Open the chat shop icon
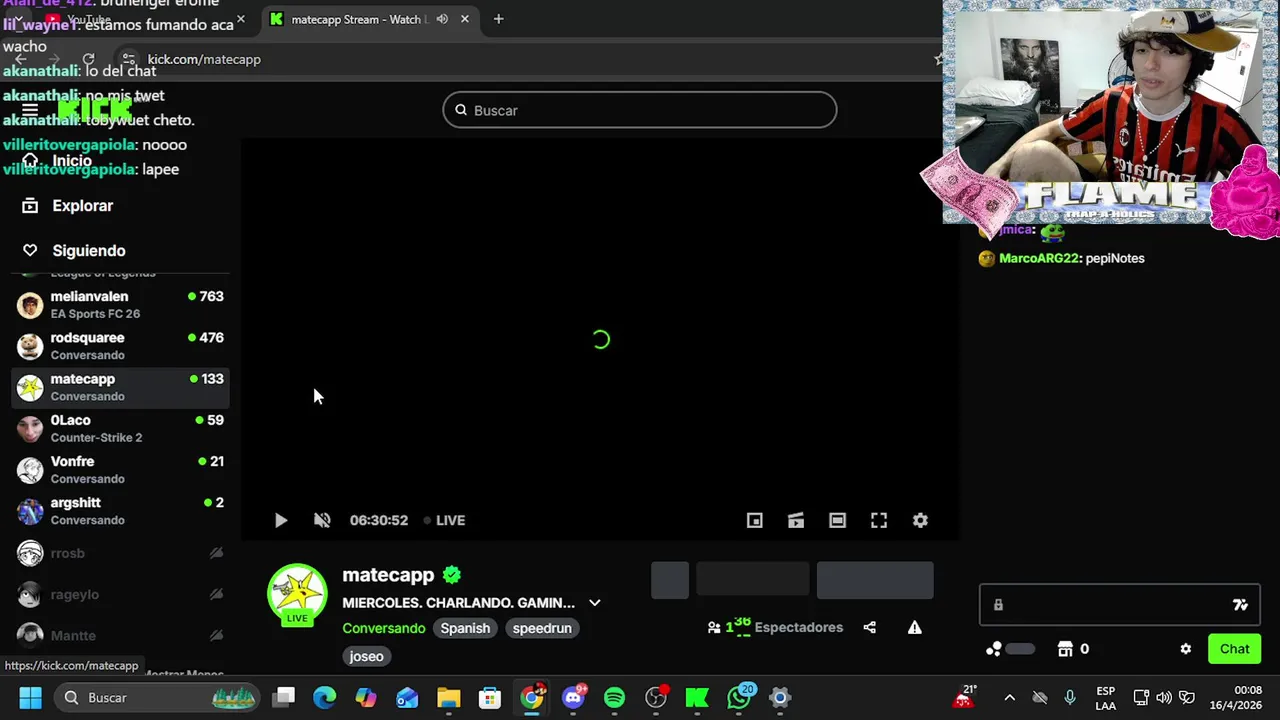The image size is (1280, 720). (1065, 649)
